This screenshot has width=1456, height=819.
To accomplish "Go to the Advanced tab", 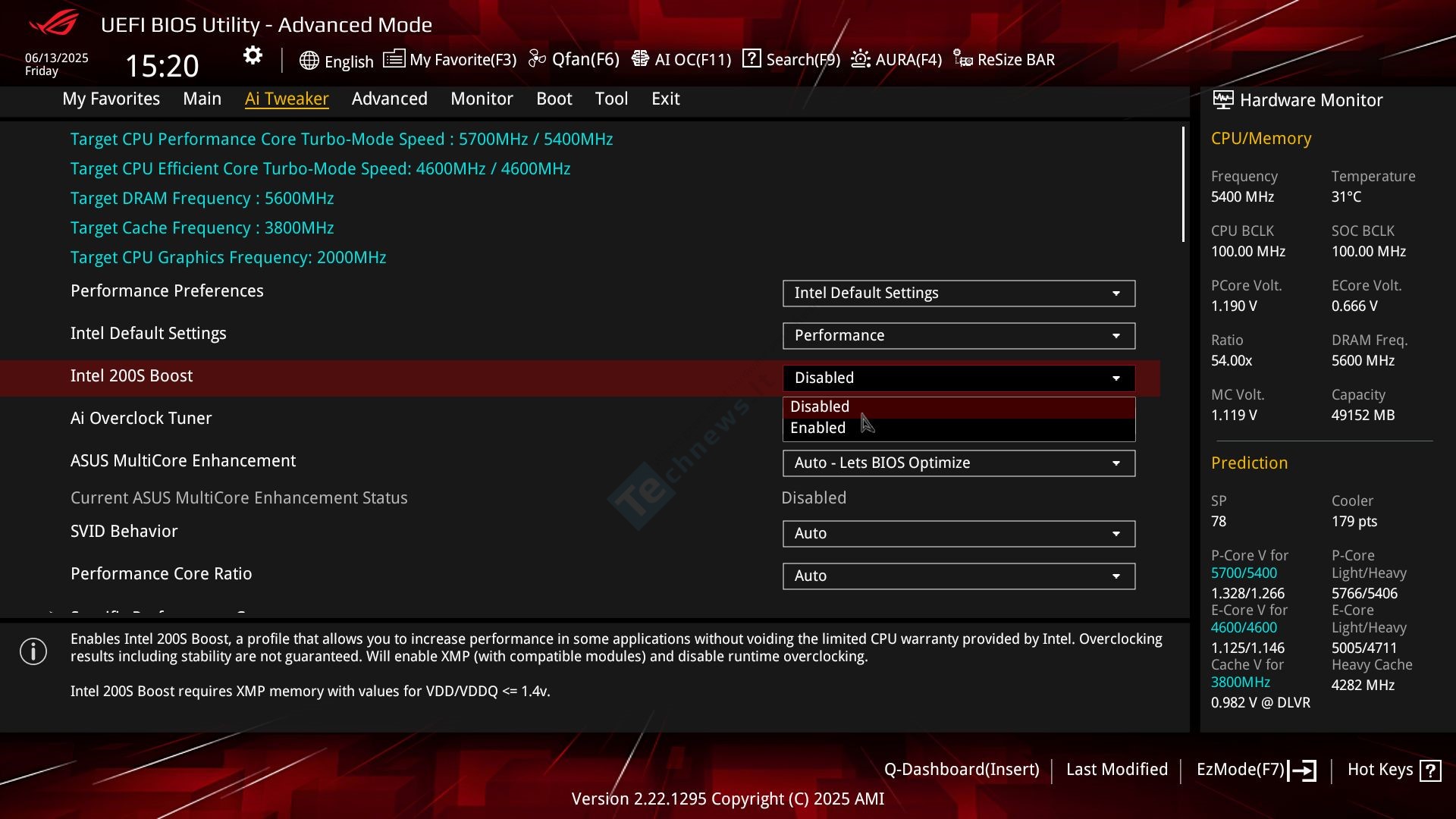I will point(390,99).
